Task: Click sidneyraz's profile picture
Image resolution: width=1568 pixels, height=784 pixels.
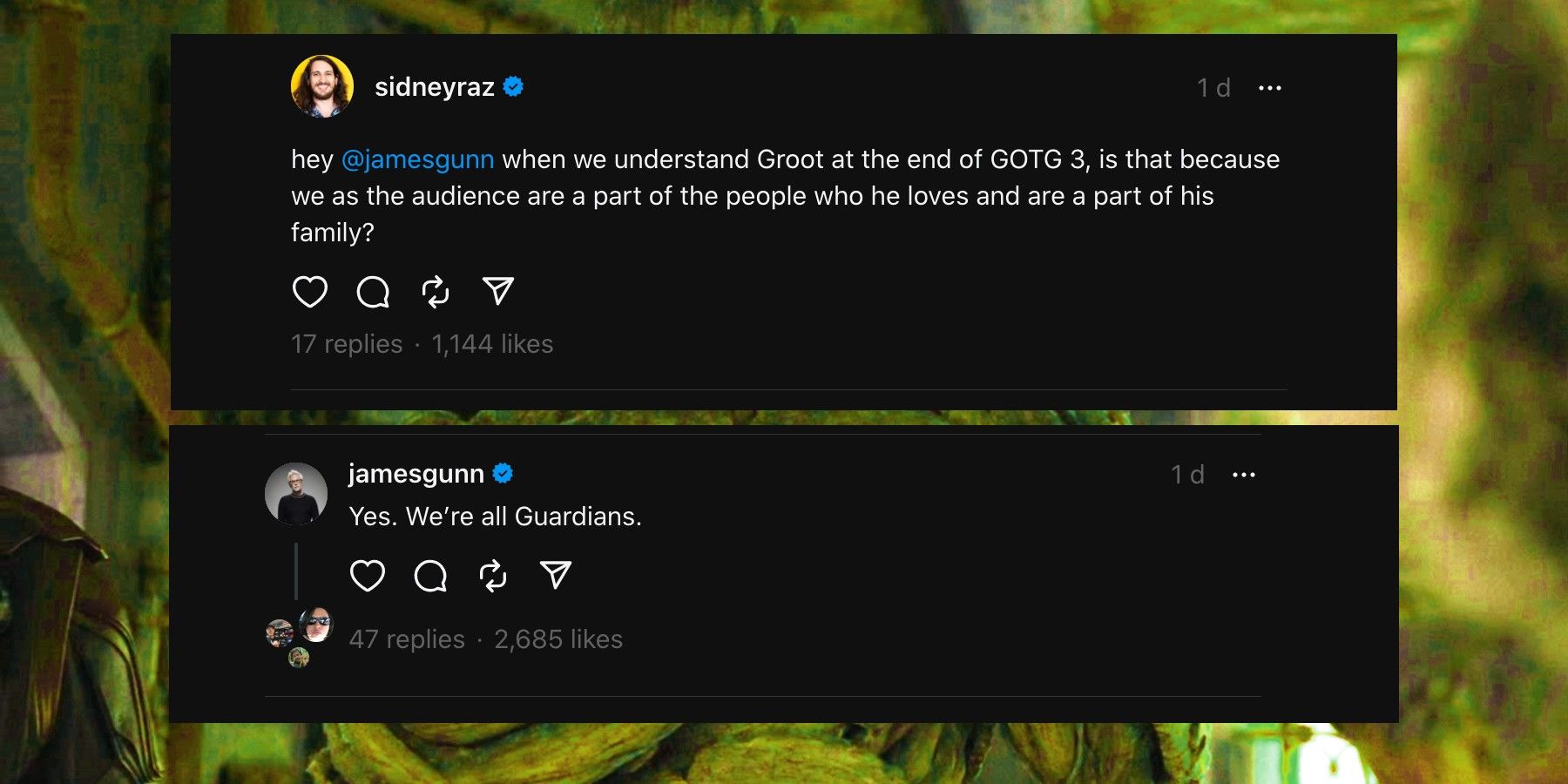Action: point(322,86)
